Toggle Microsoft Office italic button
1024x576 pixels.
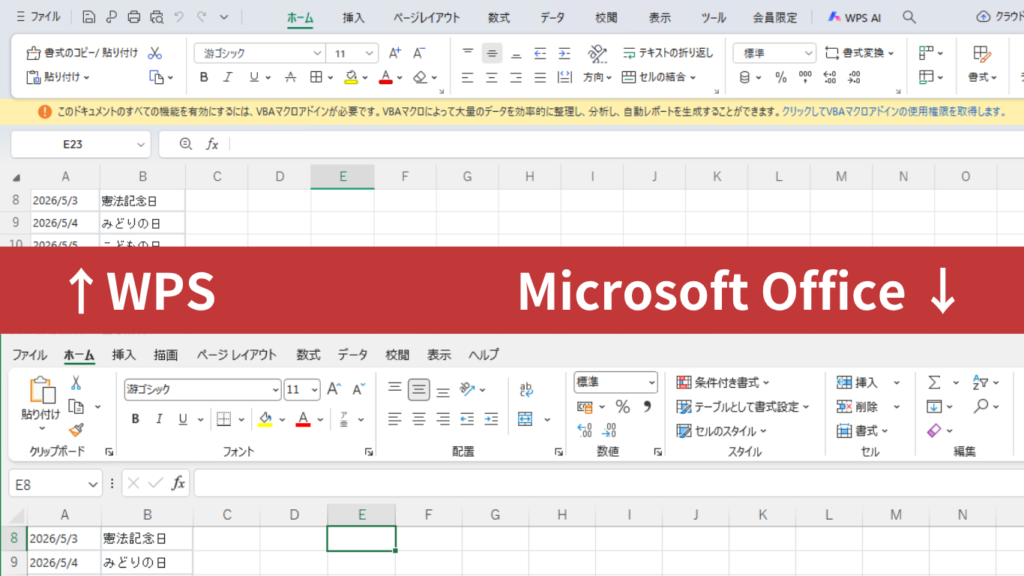click(x=159, y=419)
